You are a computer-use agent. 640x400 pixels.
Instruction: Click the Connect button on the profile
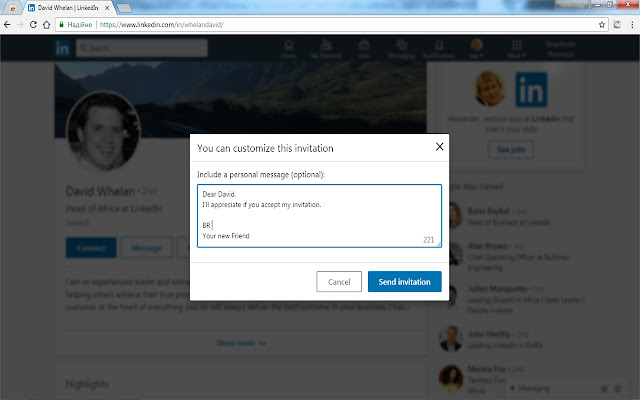91,248
